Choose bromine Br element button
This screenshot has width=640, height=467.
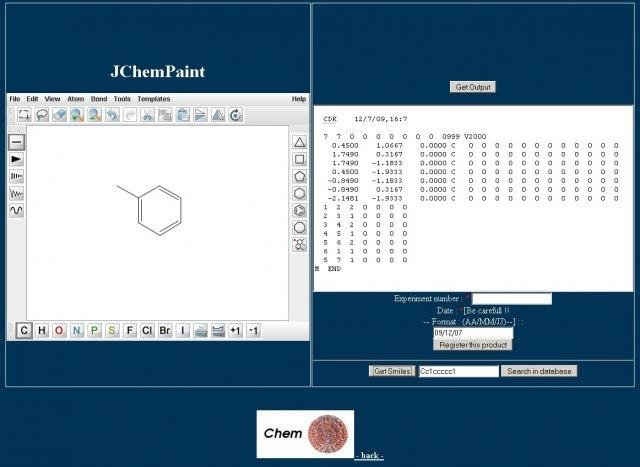[x=165, y=330]
